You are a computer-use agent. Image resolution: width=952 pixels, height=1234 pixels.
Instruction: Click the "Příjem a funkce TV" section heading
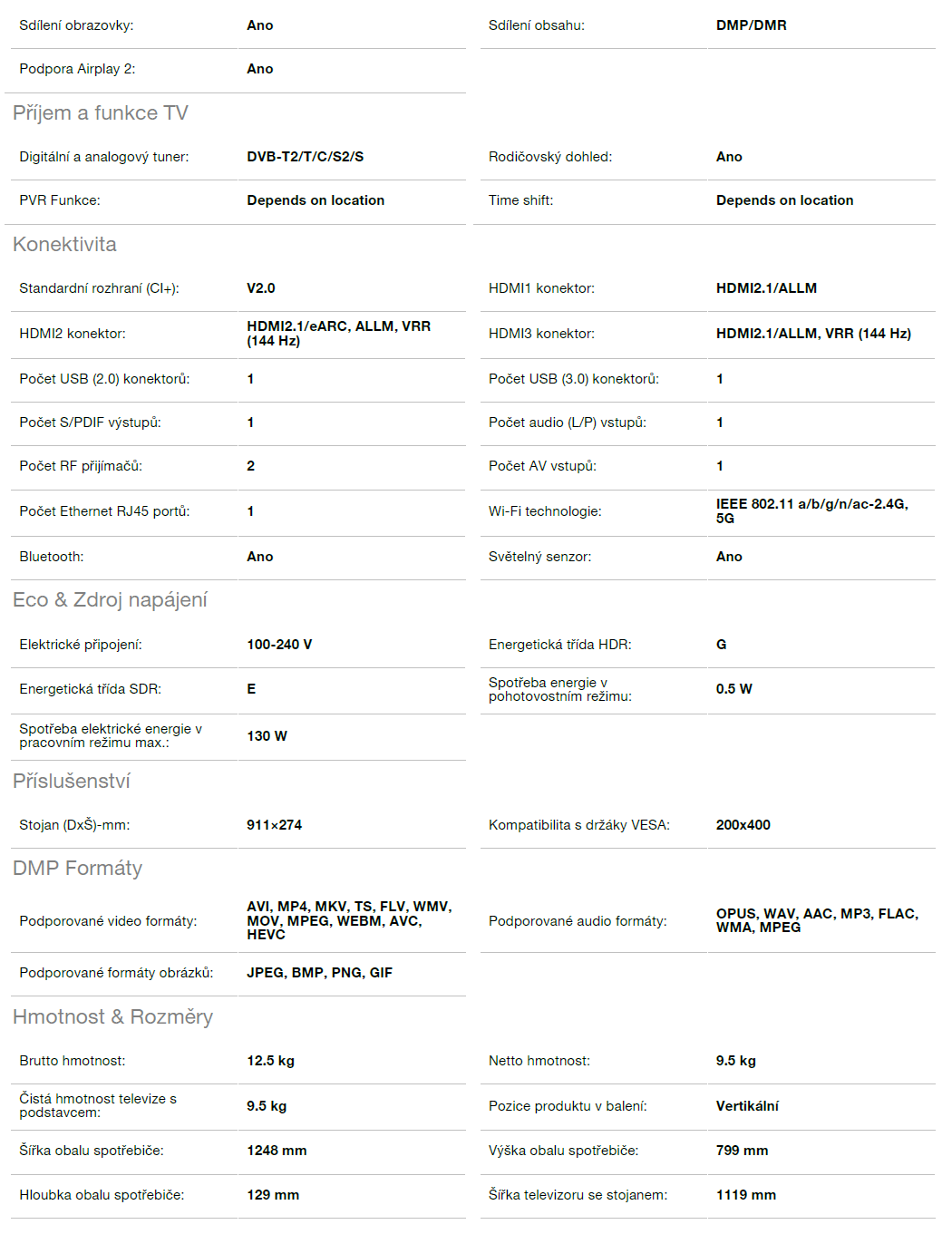[101, 113]
